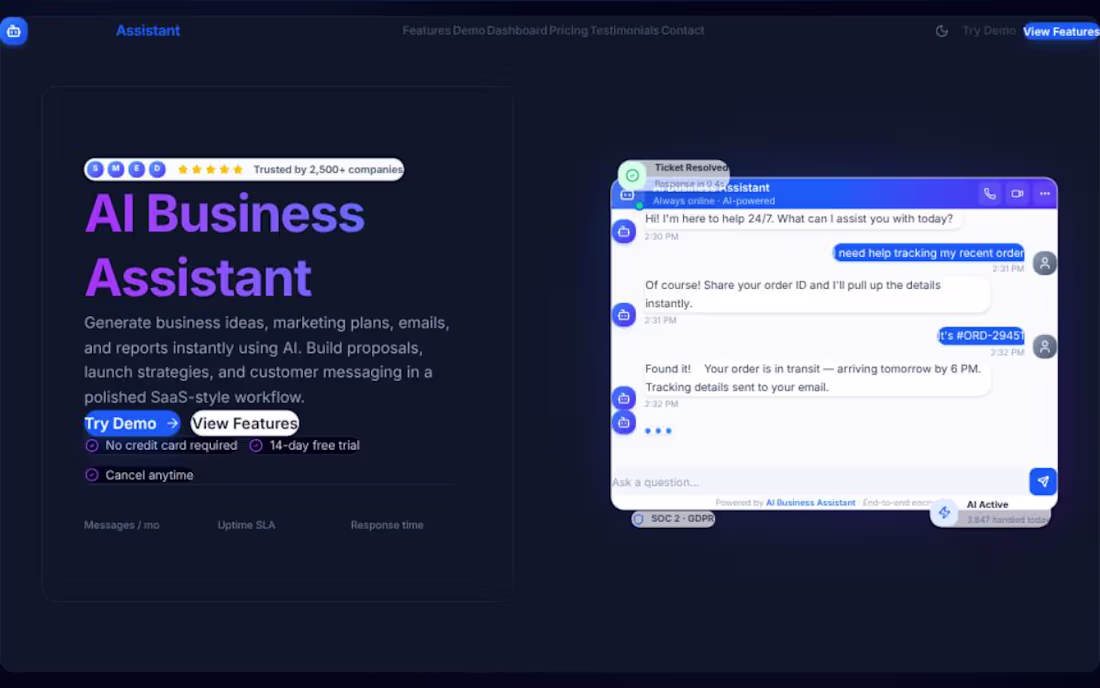Click check icon beside Cancel anytime
Viewport: 1100px width, 688px height.
(92, 475)
